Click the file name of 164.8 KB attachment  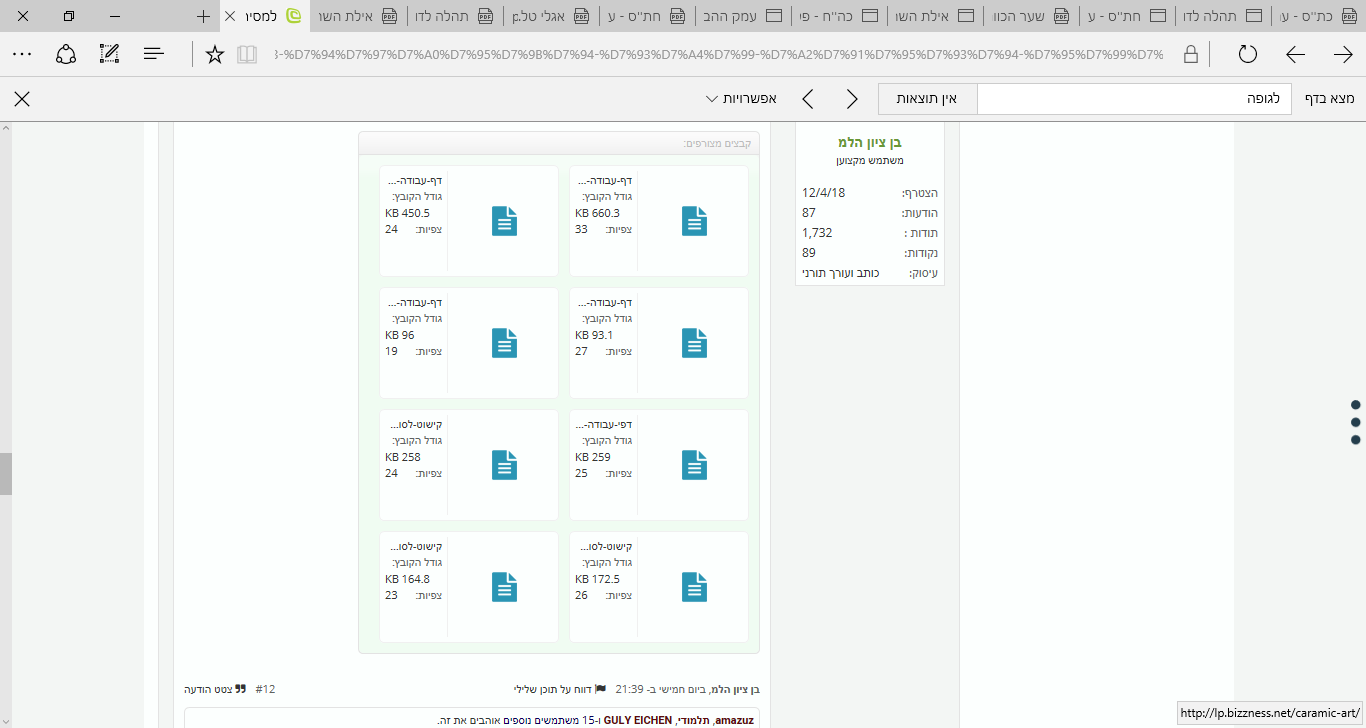pyautogui.click(x=414, y=547)
